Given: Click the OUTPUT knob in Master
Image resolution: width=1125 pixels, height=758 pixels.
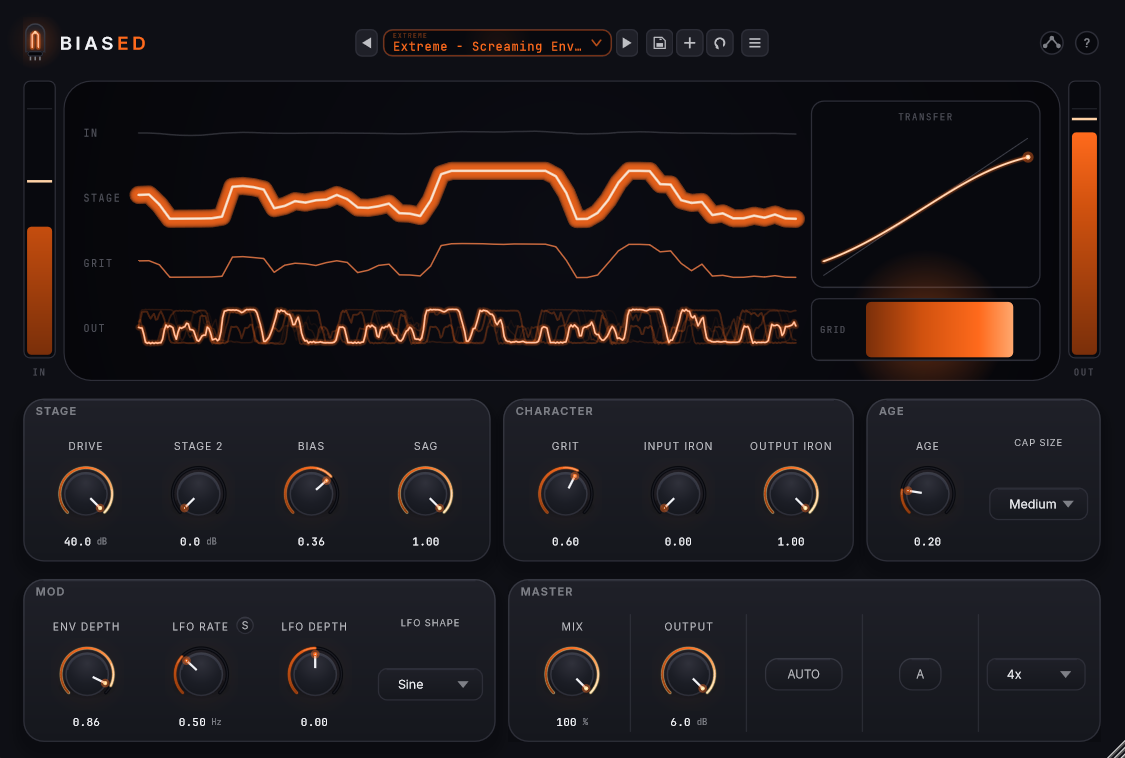Looking at the screenshot, I should (689, 673).
